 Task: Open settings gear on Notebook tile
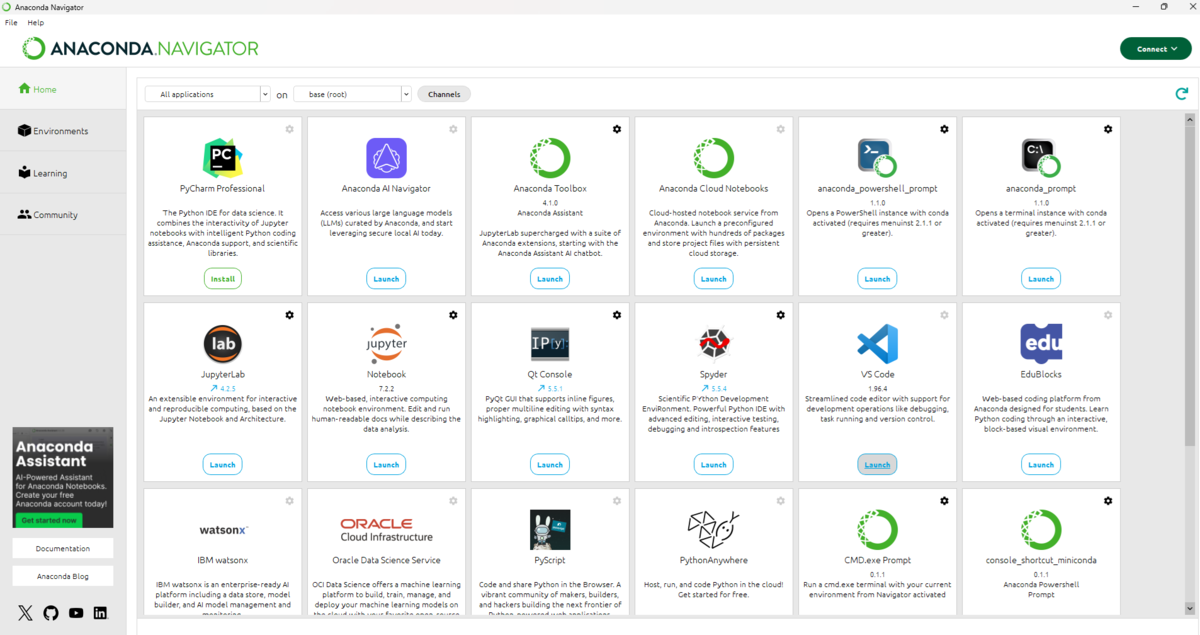click(453, 315)
